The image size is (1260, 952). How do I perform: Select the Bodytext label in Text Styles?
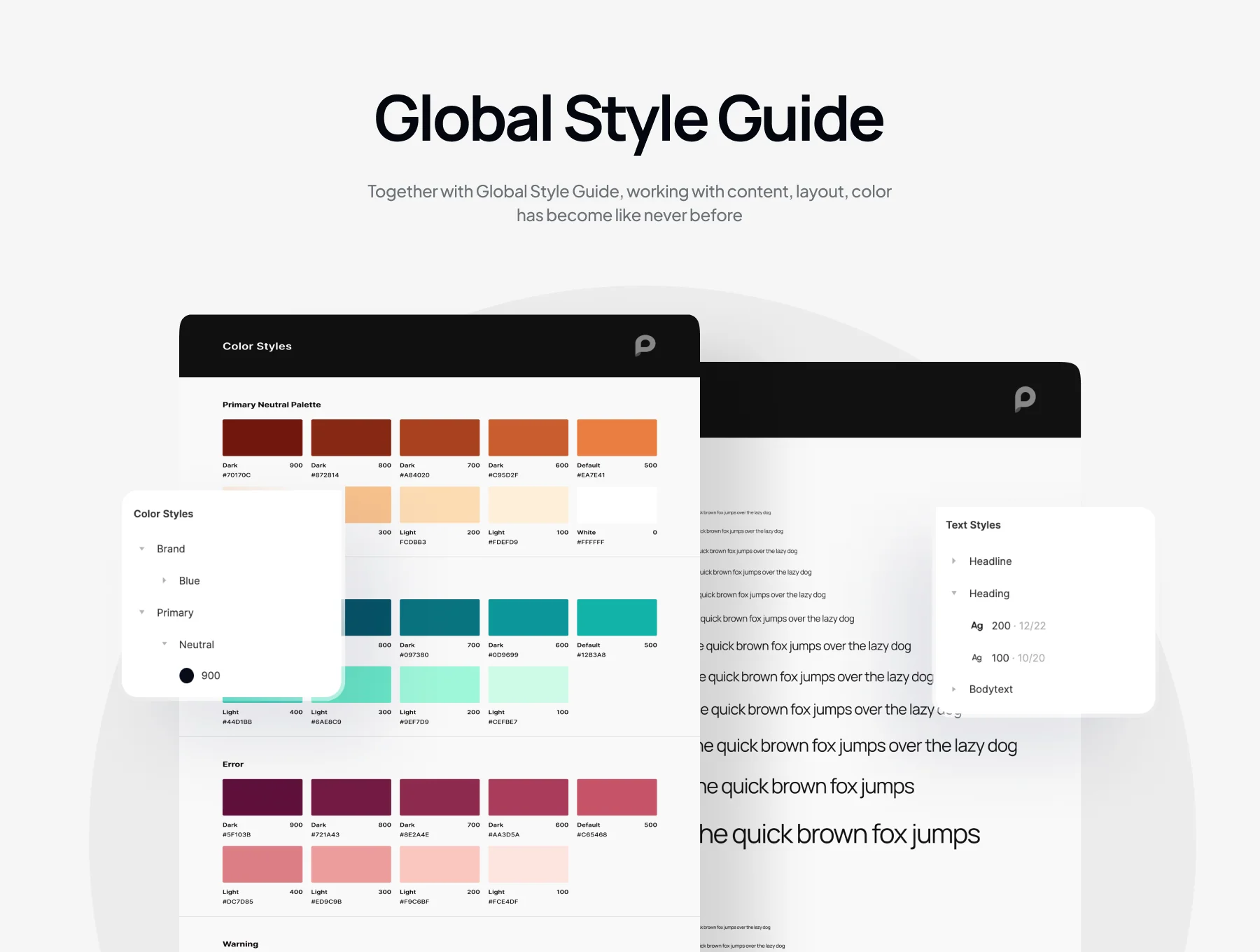tap(991, 689)
